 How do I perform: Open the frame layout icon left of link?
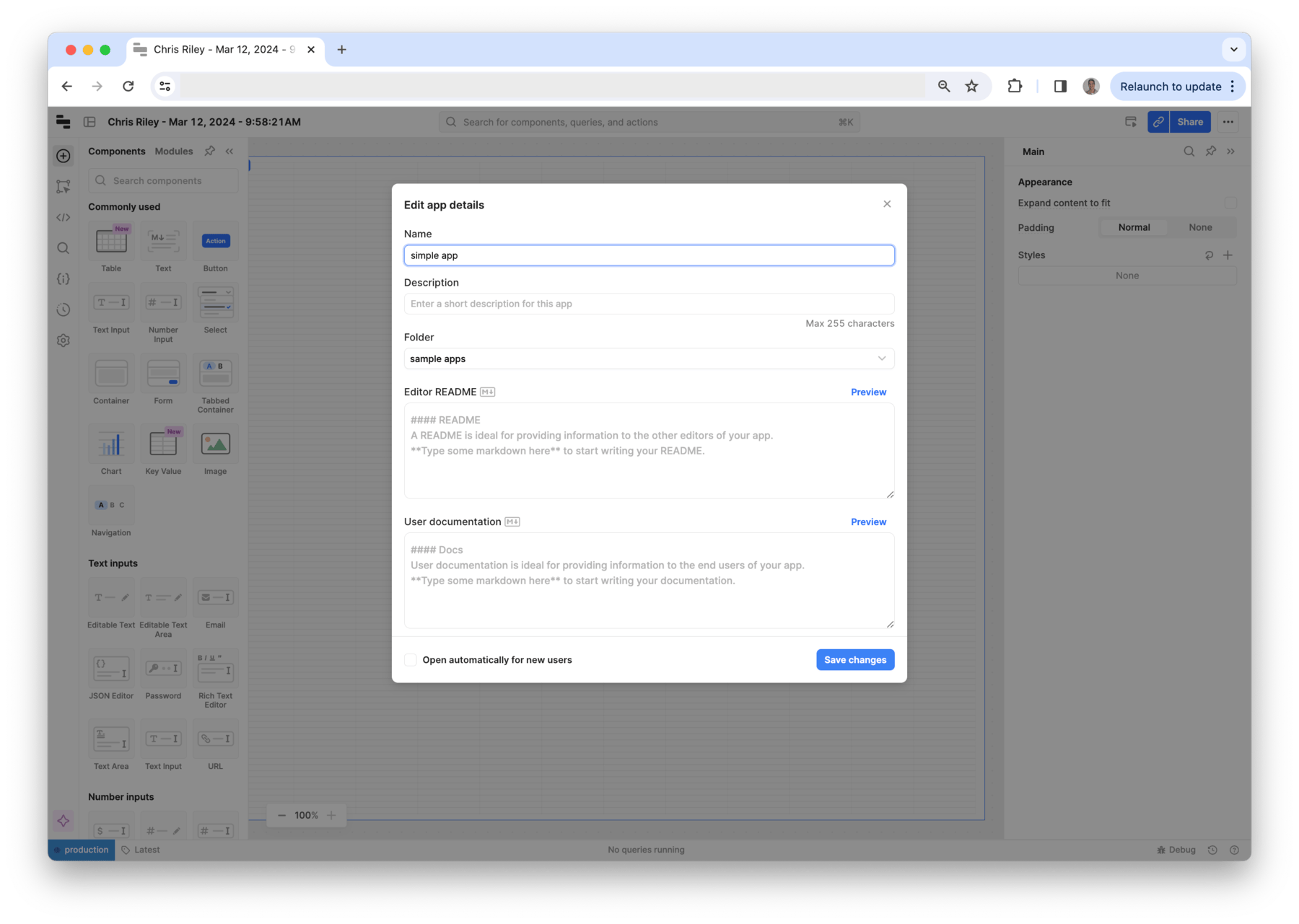pyautogui.click(x=1131, y=122)
